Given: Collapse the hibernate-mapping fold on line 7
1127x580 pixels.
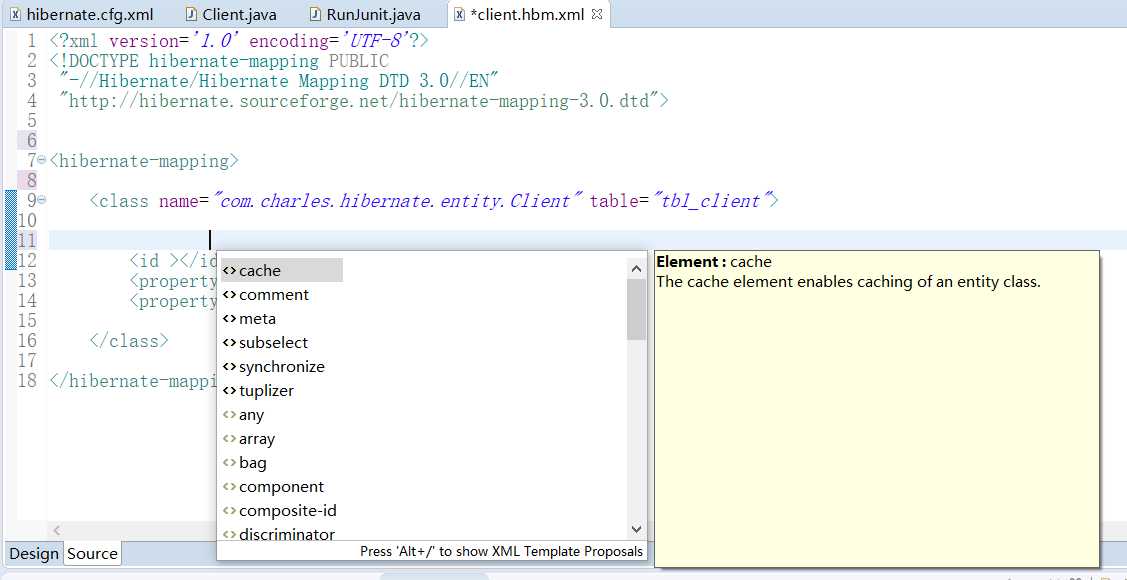Looking at the screenshot, I should (x=42, y=160).
